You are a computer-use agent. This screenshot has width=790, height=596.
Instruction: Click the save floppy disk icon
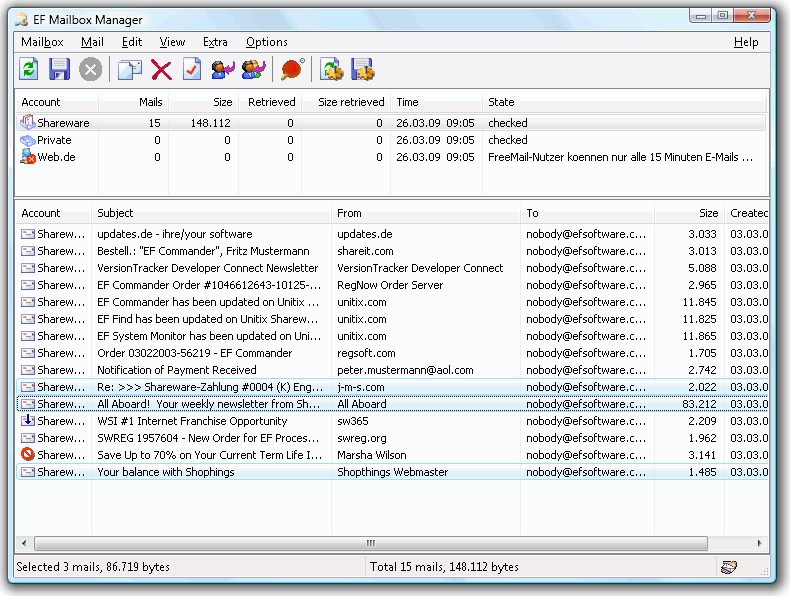click(60, 69)
